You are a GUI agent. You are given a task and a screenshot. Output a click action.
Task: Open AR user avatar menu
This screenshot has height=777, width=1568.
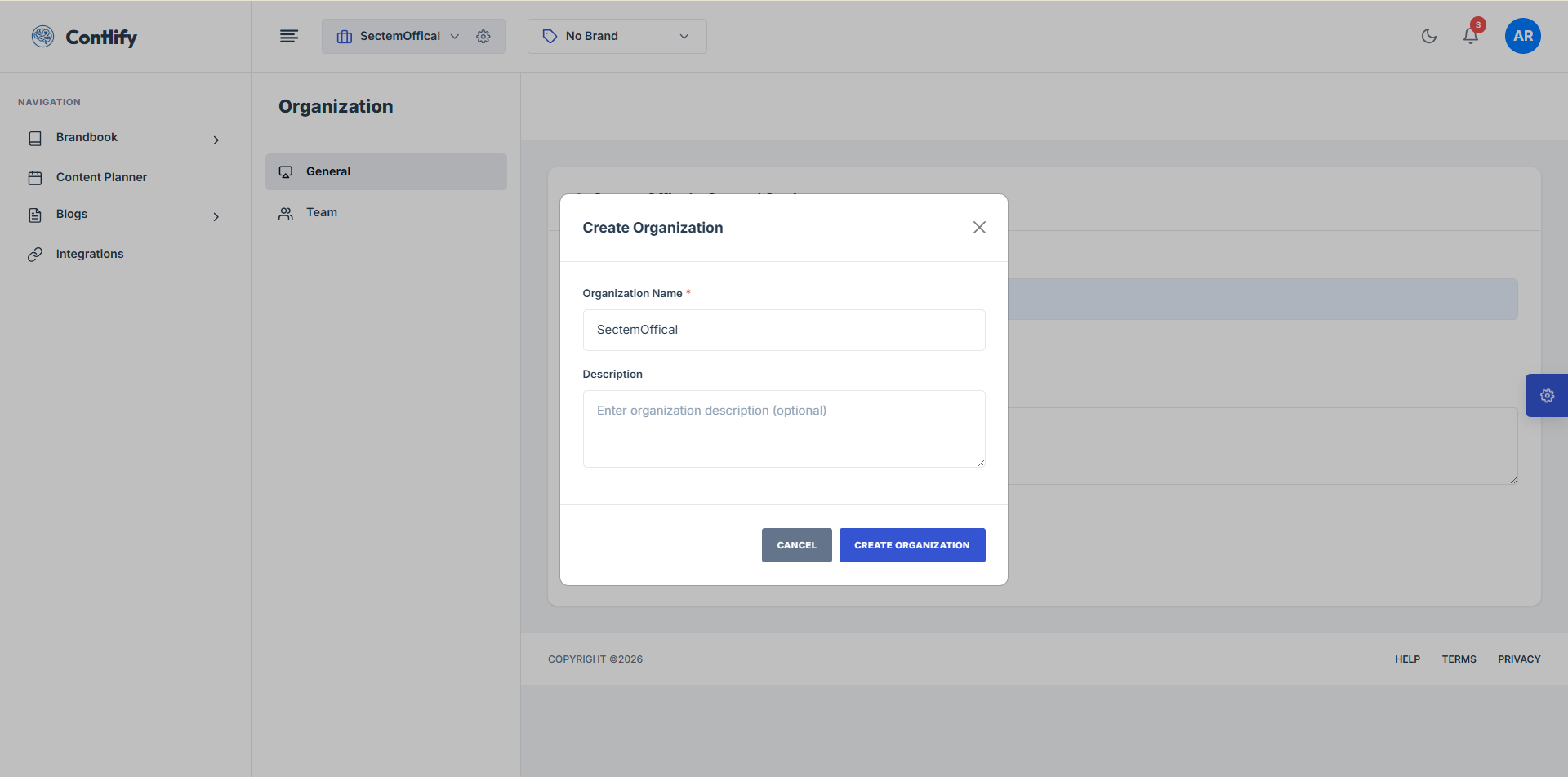pos(1522,36)
